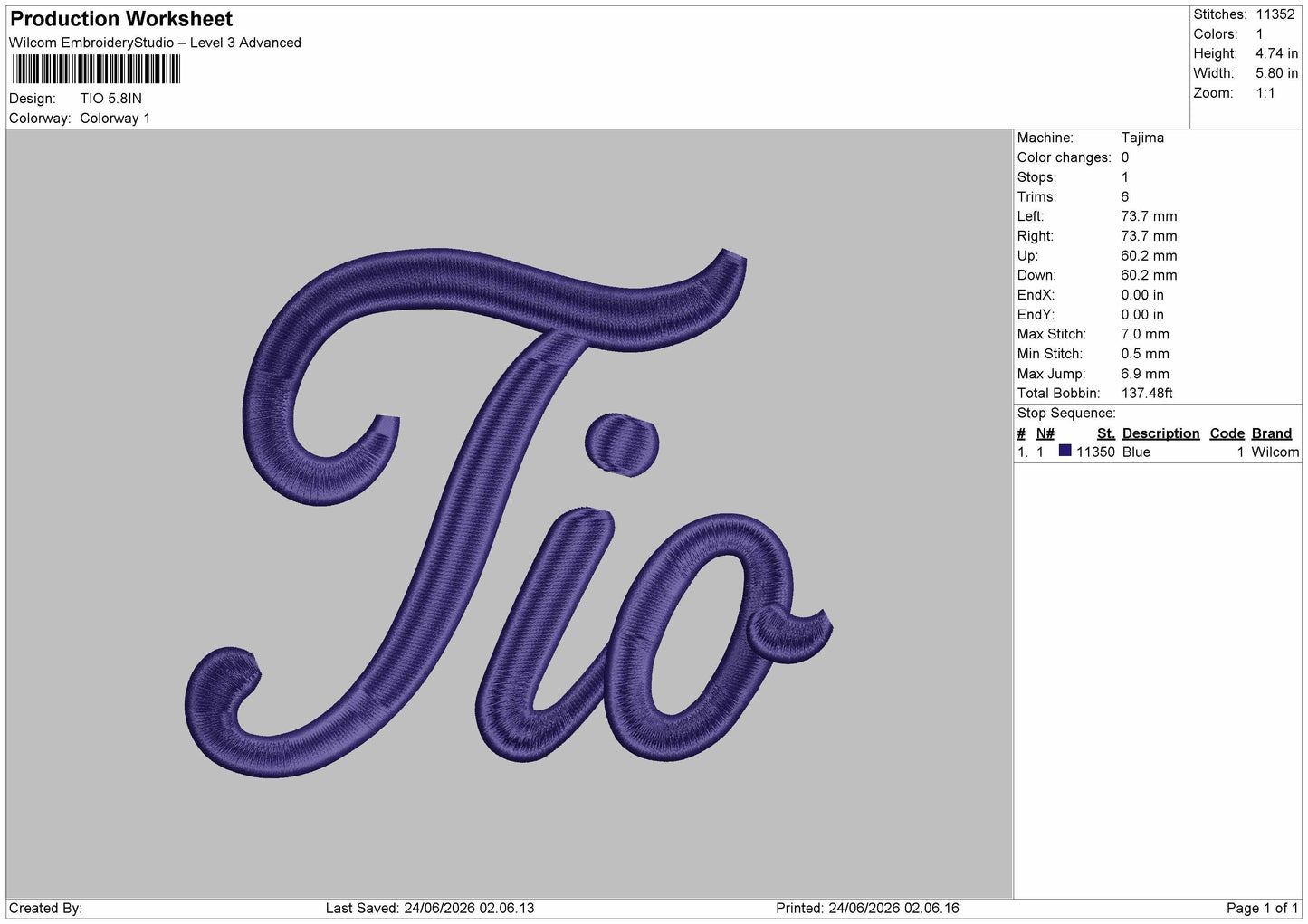Viewport: 1308px width, 924px height.
Task: Click the Machine value Tajima
Action: [1142, 138]
